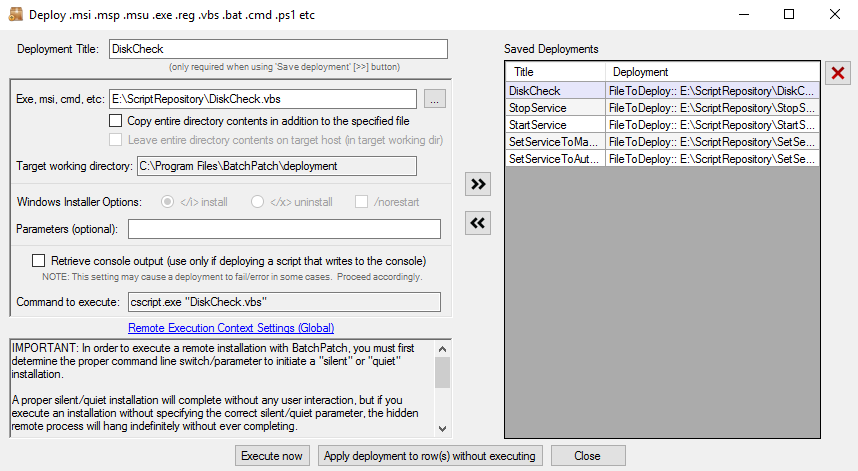Click the StartService FileToDeploy cell

click(712, 125)
